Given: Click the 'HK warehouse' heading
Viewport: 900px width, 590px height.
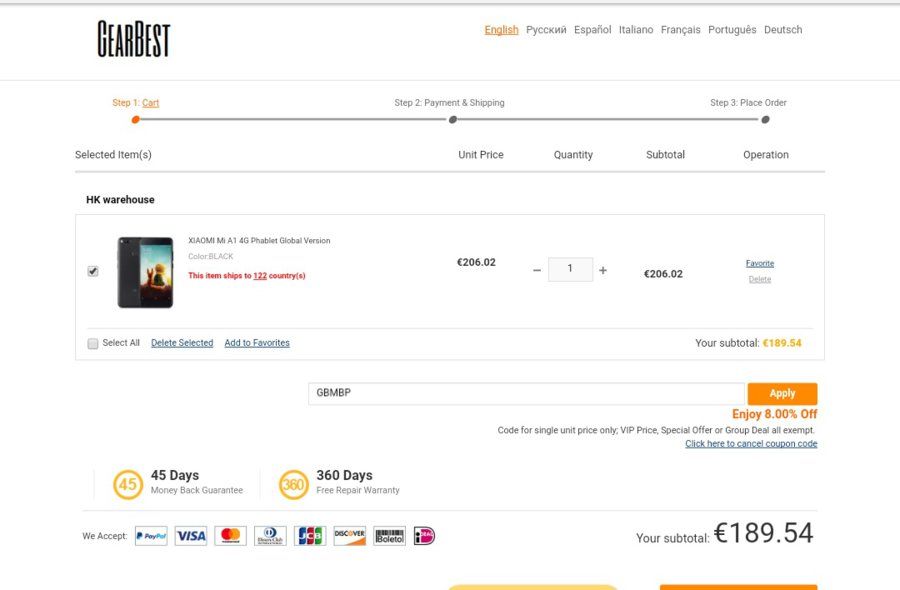Looking at the screenshot, I should click(x=120, y=200).
